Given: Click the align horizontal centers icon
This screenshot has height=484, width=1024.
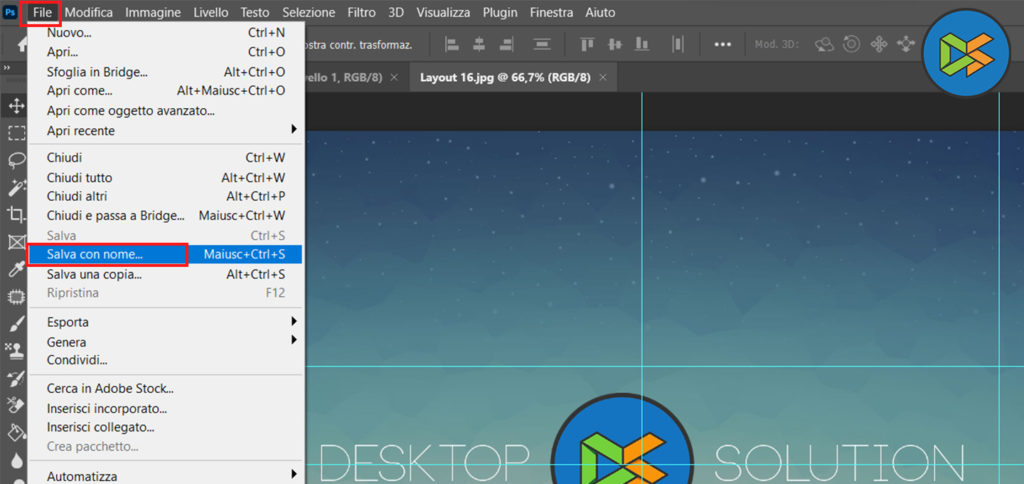Looking at the screenshot, I should 479,44.
